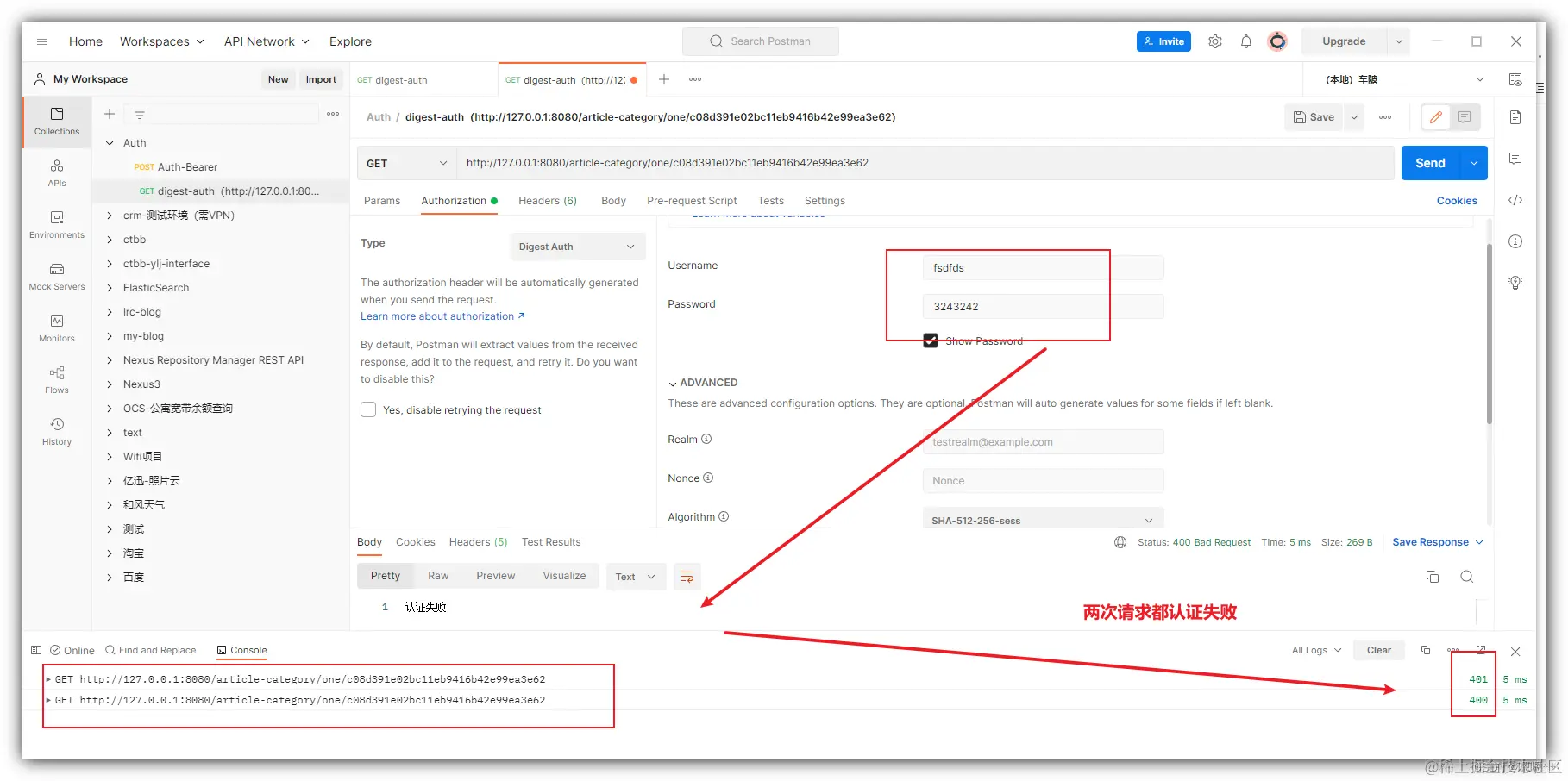Open the Send button arrow options
The image size is (1568, 781).
tap(1474, 163)
